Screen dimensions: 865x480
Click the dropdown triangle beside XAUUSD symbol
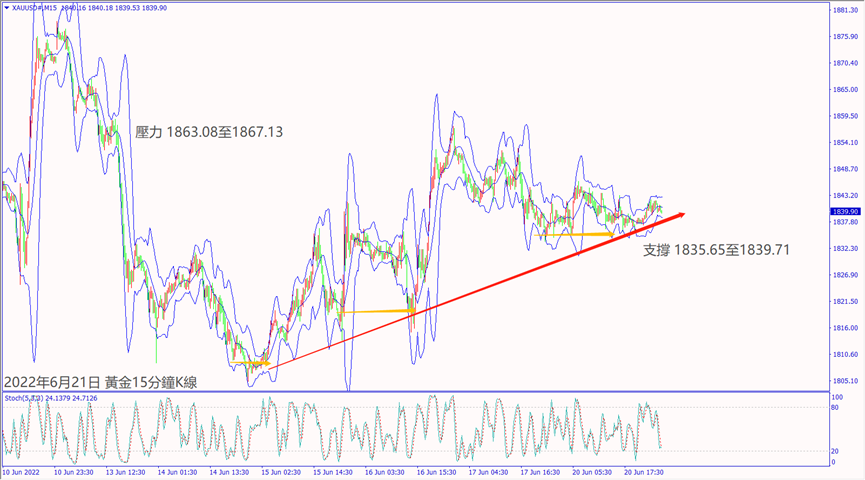click(x=7, y=8)
